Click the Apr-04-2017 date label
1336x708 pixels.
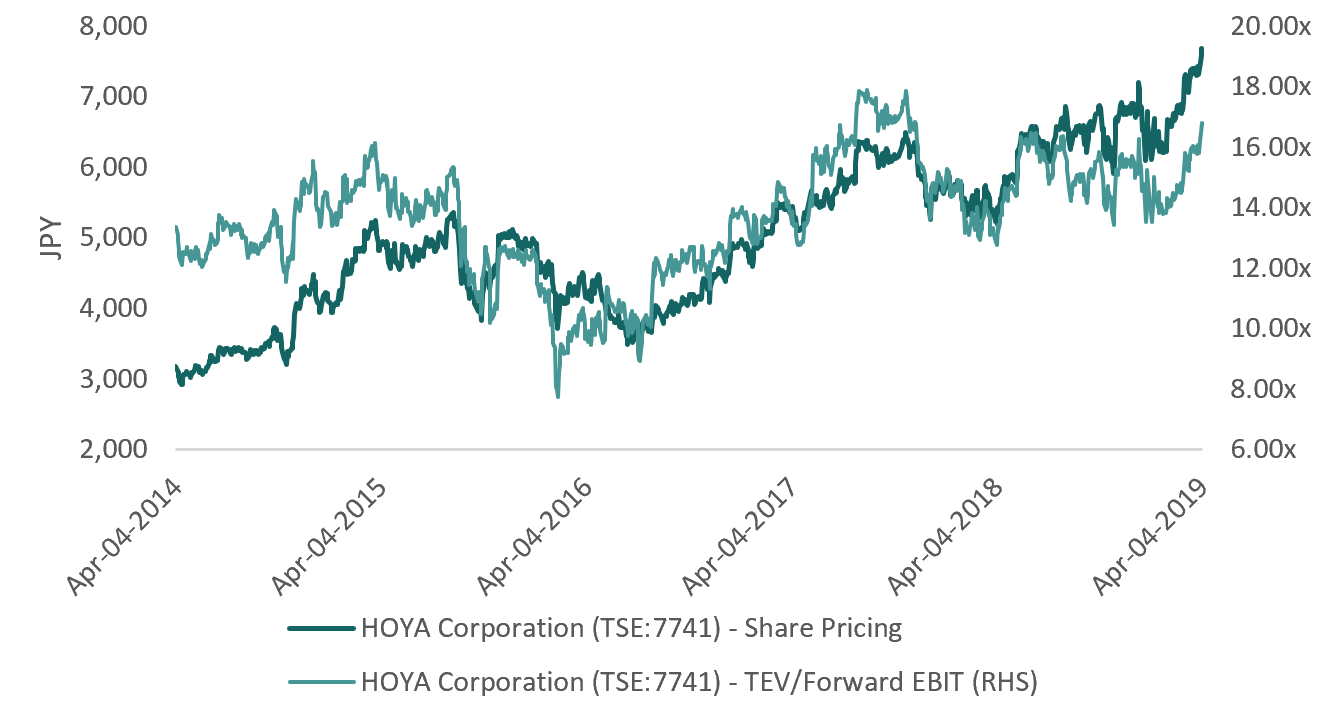[740, 537]
